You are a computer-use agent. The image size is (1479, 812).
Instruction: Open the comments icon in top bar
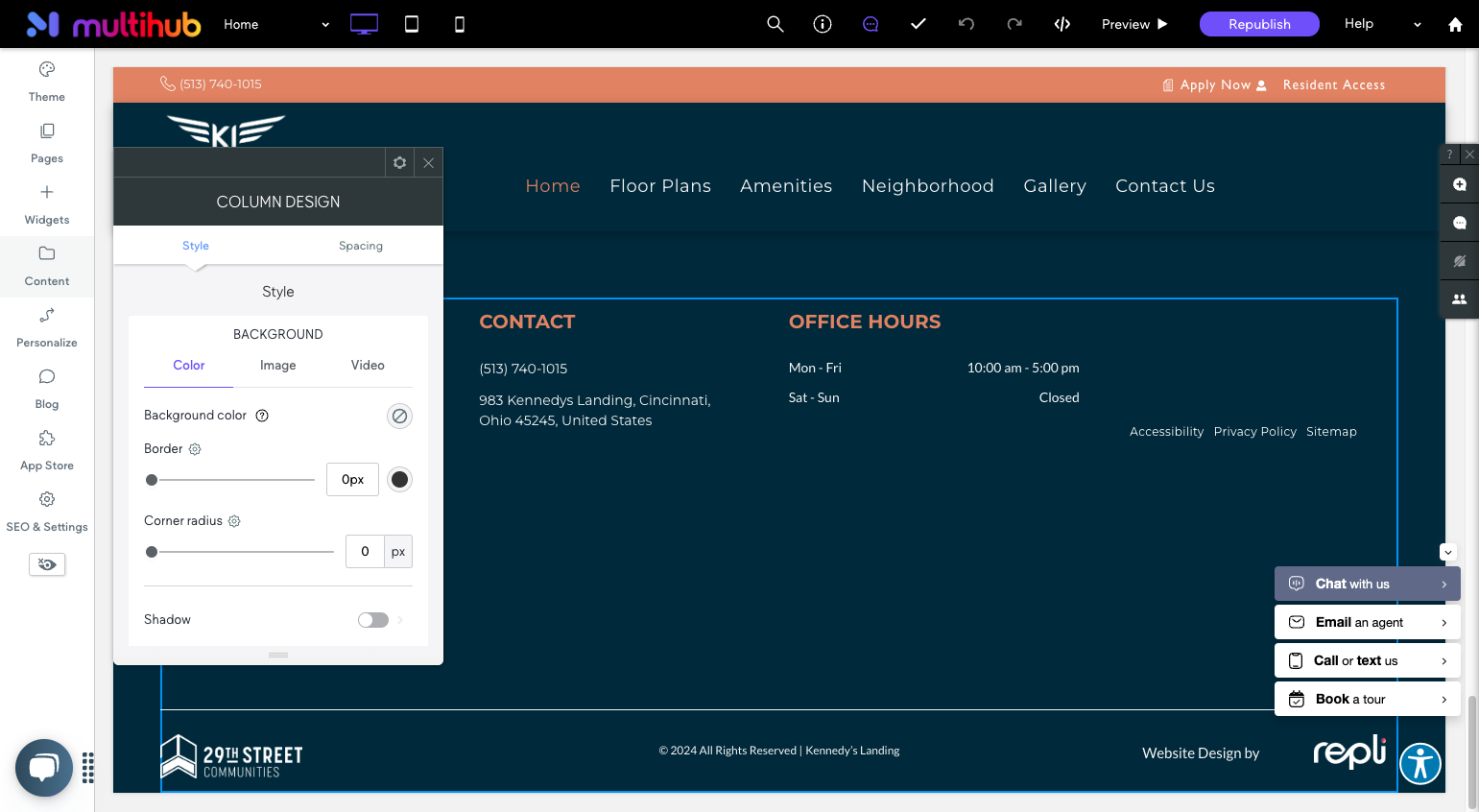pyautogui.click(x=871, y=24)
